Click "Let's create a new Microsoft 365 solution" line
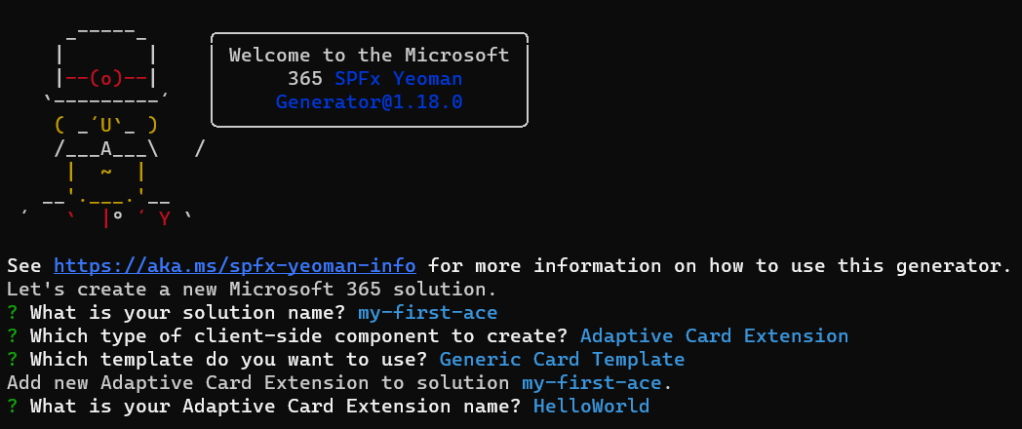 click(252, 290)
